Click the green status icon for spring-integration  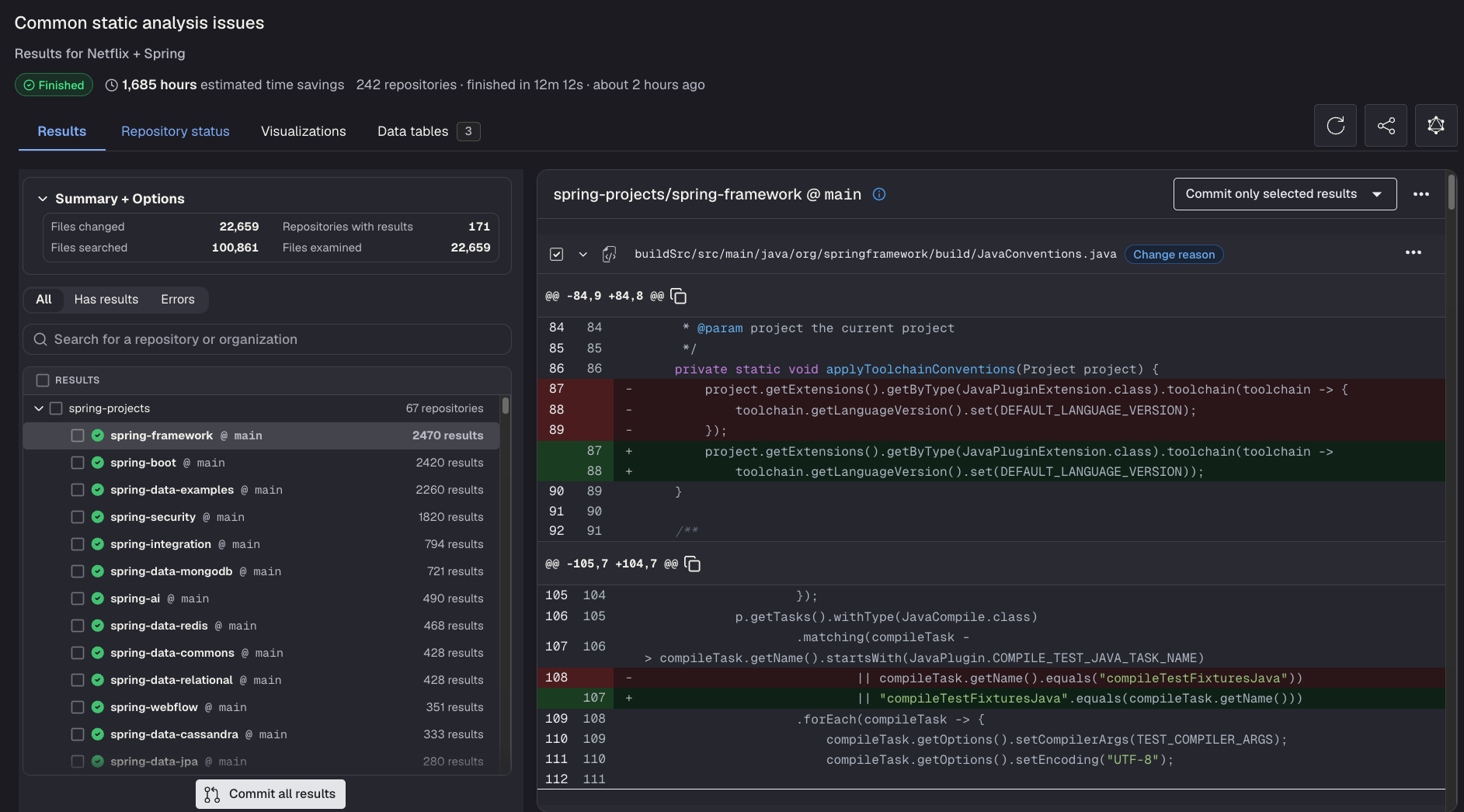point(98,544)
